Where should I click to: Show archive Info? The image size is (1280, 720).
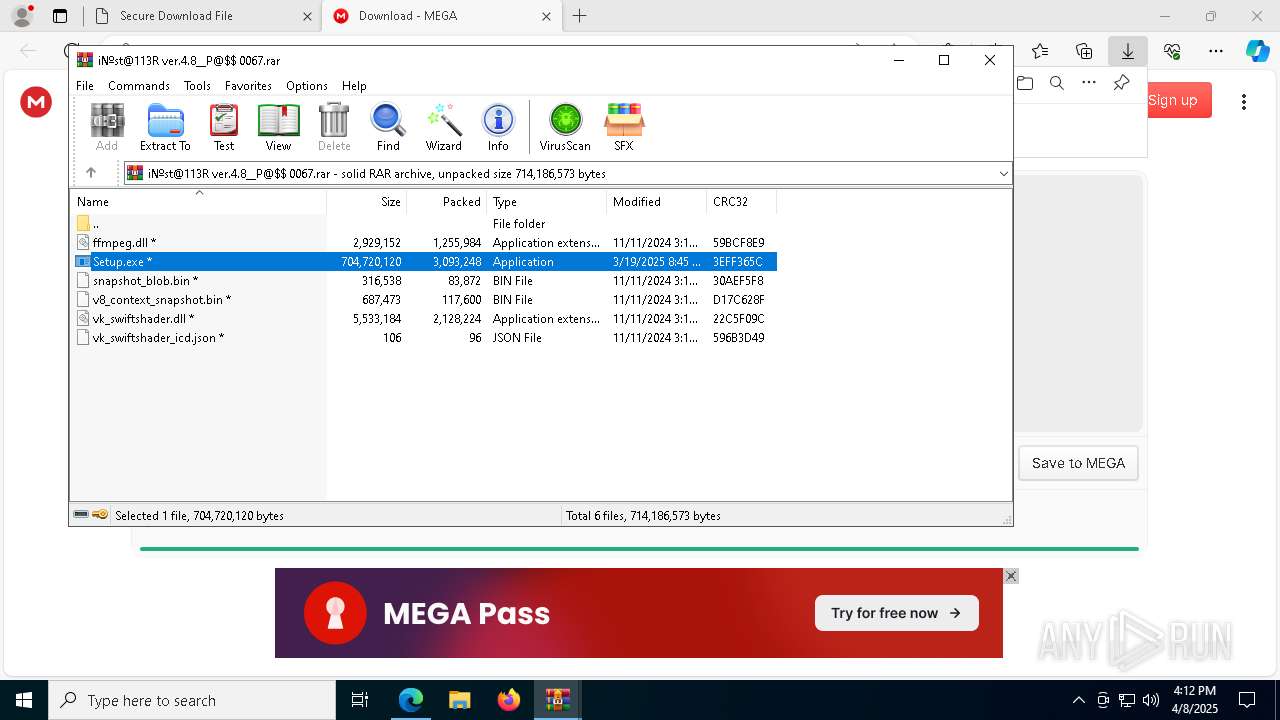pyautogui.click(x=498, y=127)
